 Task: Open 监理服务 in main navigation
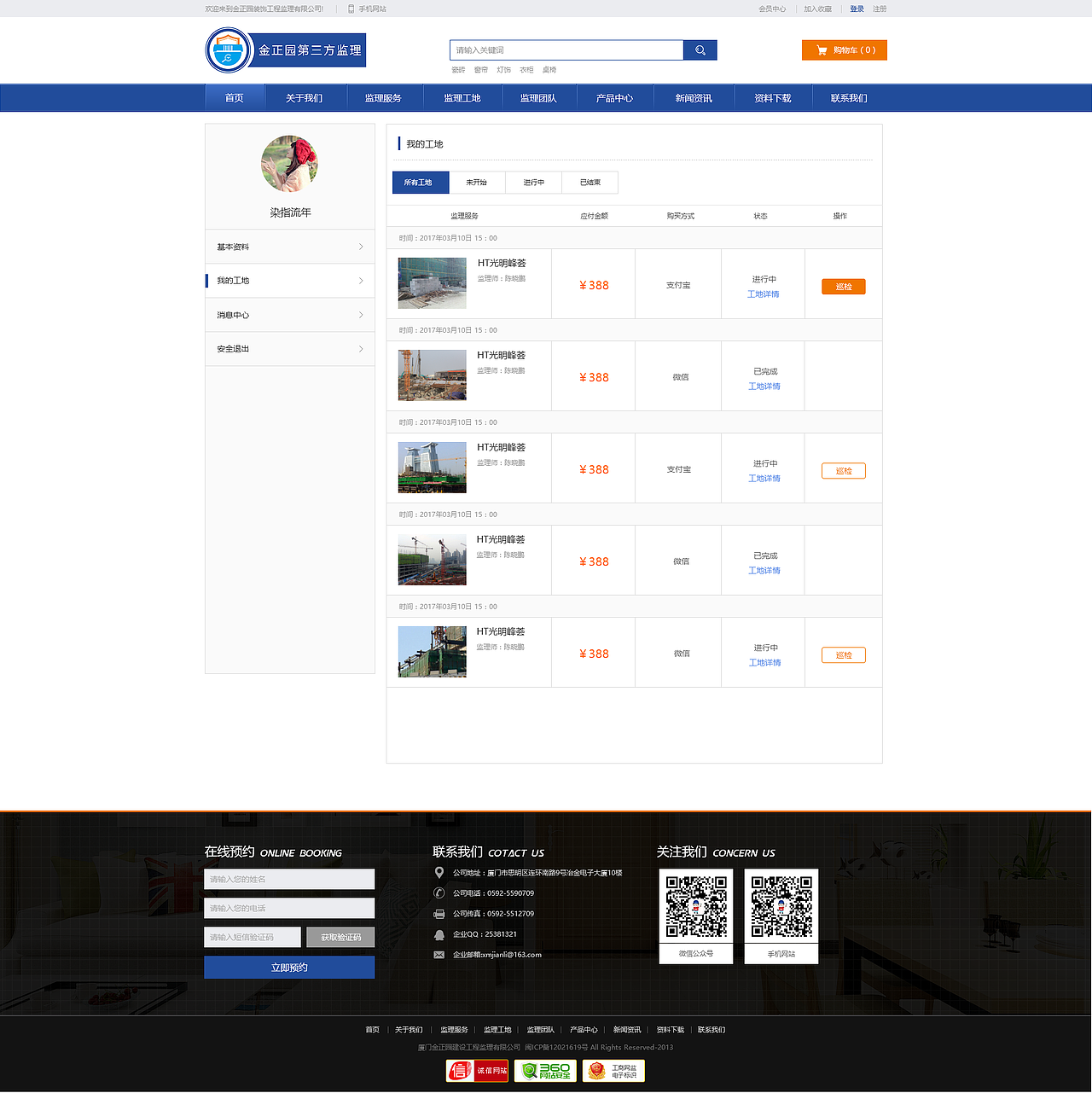(383, 98)
